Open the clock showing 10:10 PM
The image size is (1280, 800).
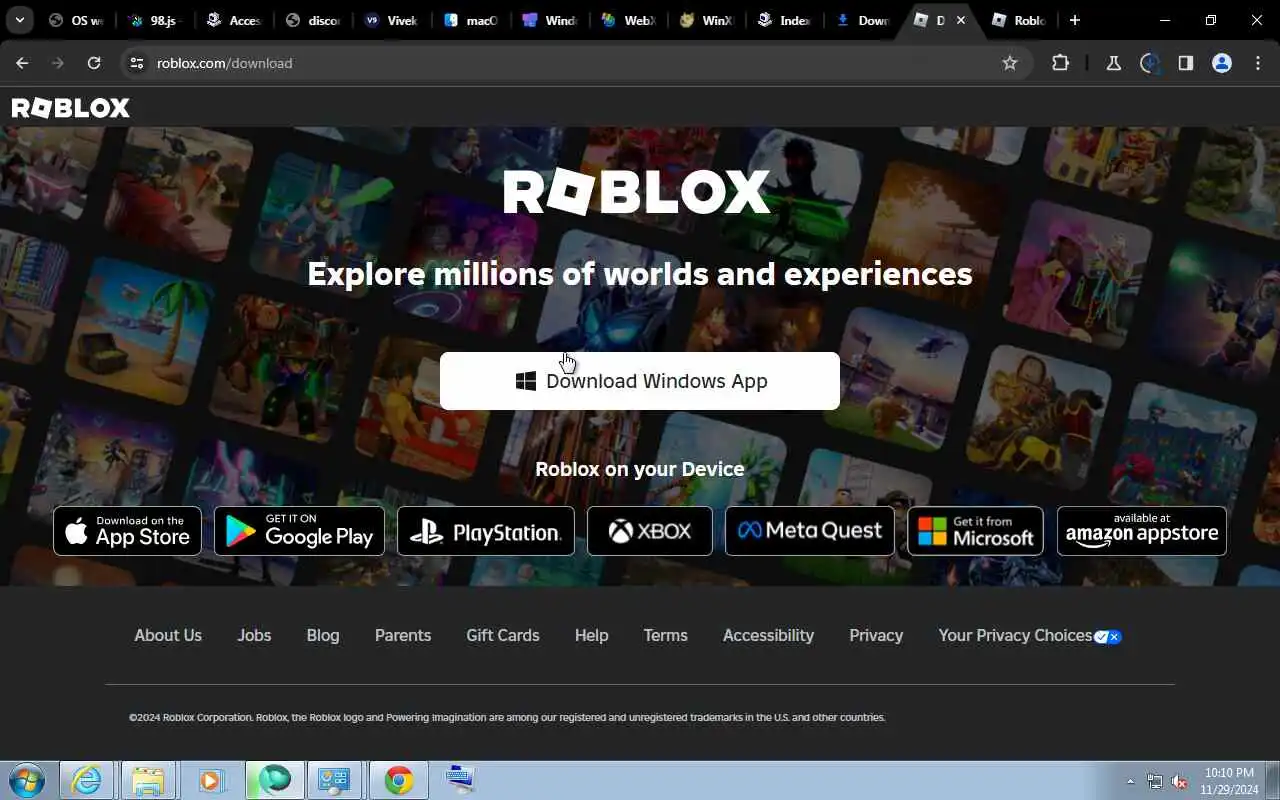pos(1230,781)
